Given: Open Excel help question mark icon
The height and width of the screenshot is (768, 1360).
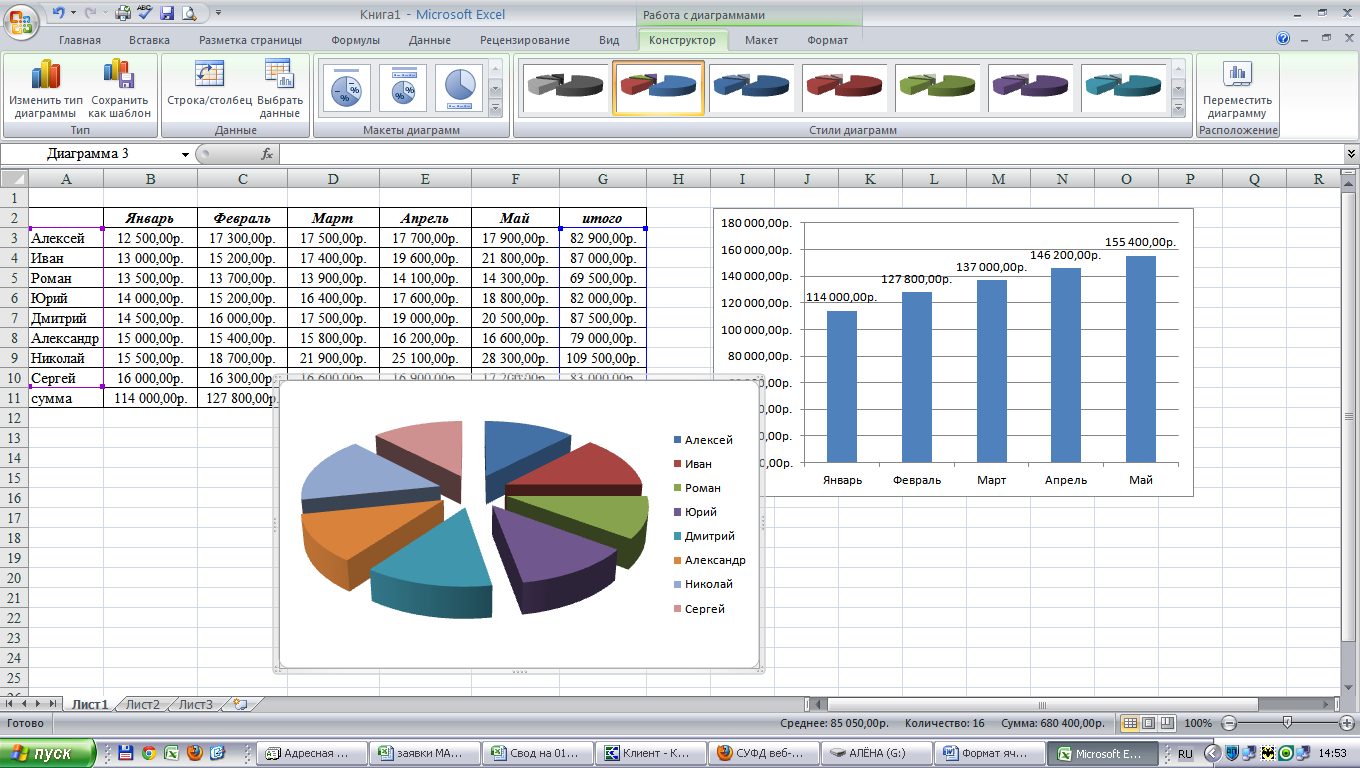Looking at the screenshot, I should (x=1283, y=39).
